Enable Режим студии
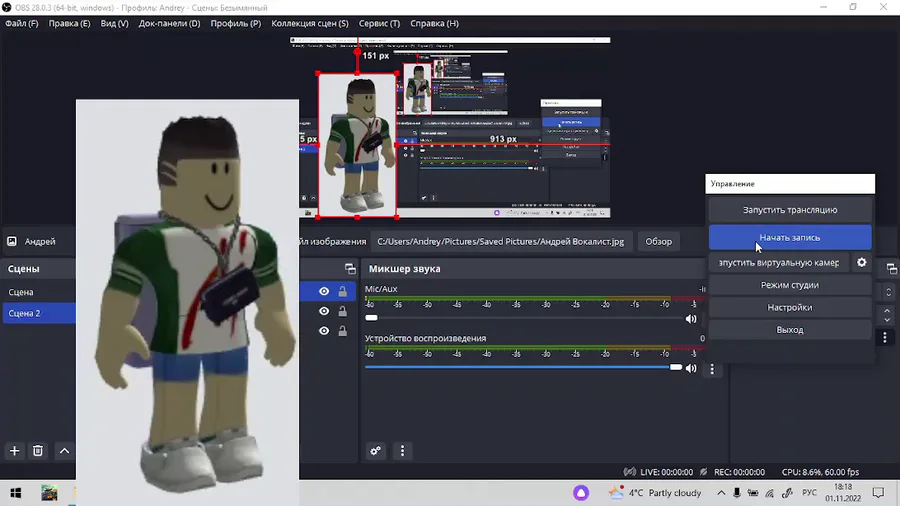The width and height of the screenshot is (900, 506). (x=790, y=285)
